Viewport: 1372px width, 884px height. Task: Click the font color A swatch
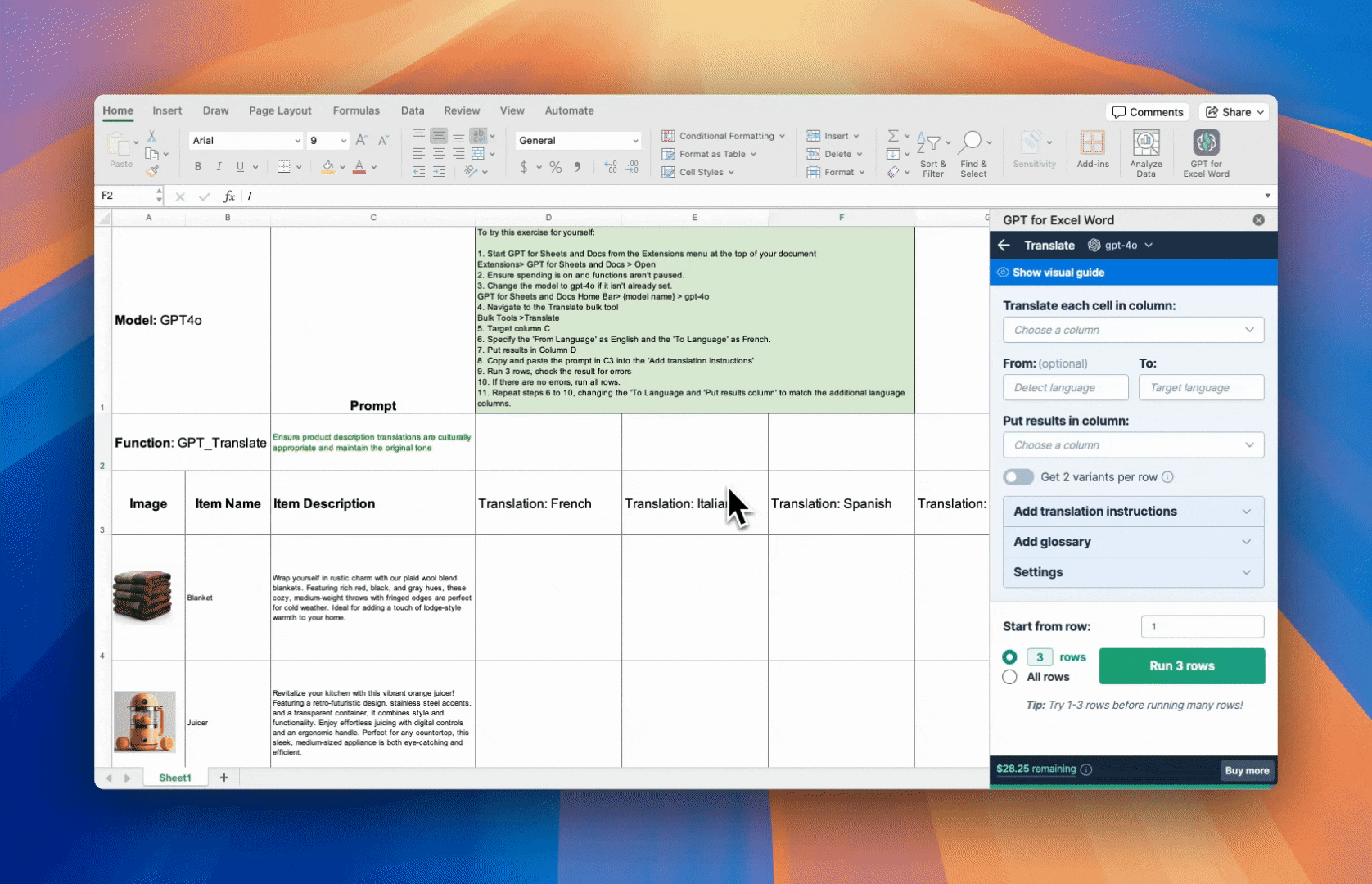[359, 167]
